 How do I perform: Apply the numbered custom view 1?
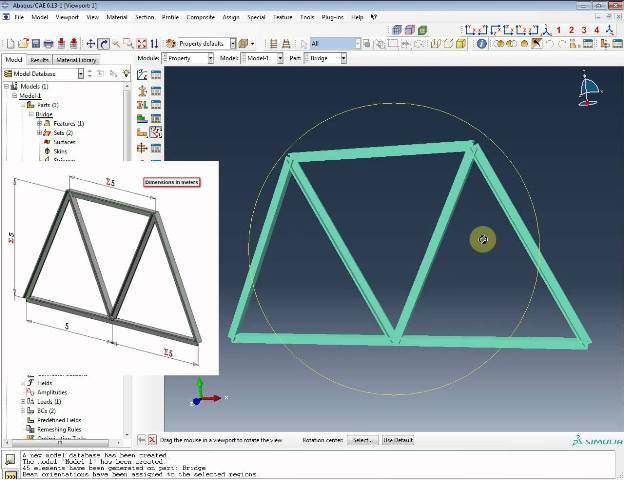[558, 30]
